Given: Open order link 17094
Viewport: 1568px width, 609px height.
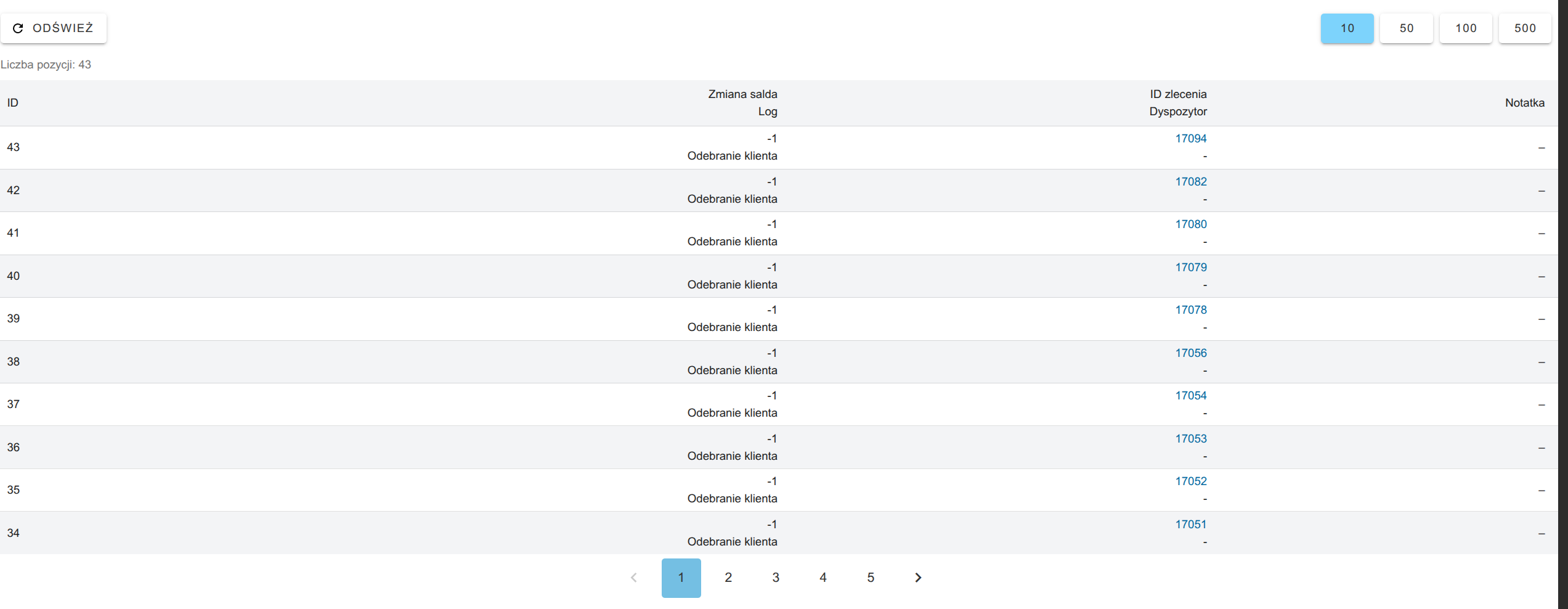Looking at the screenshot, I should tap(1190, 139).
